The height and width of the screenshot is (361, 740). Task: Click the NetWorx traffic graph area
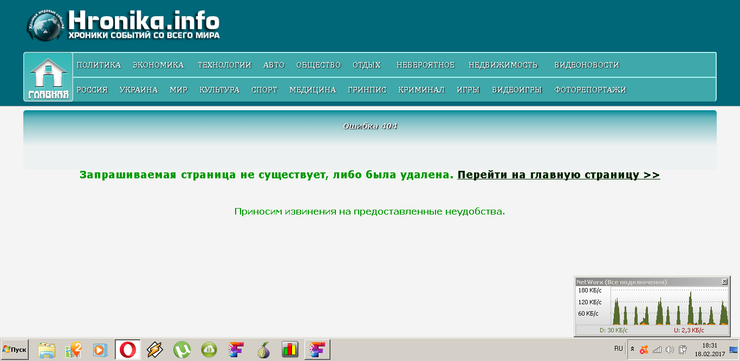(x=669, y=306)
